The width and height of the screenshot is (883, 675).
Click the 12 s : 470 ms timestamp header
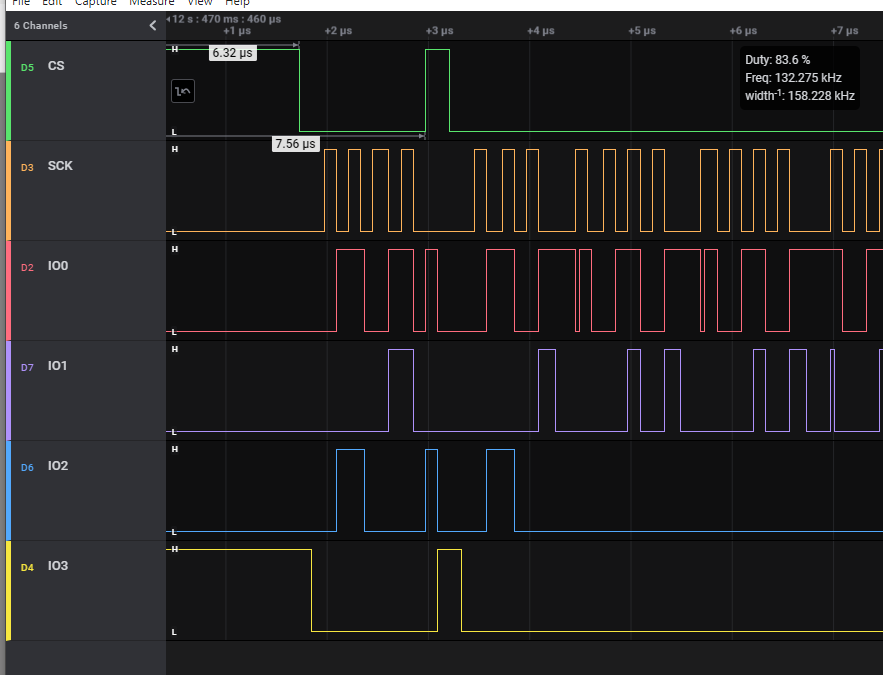coord(226,19)
